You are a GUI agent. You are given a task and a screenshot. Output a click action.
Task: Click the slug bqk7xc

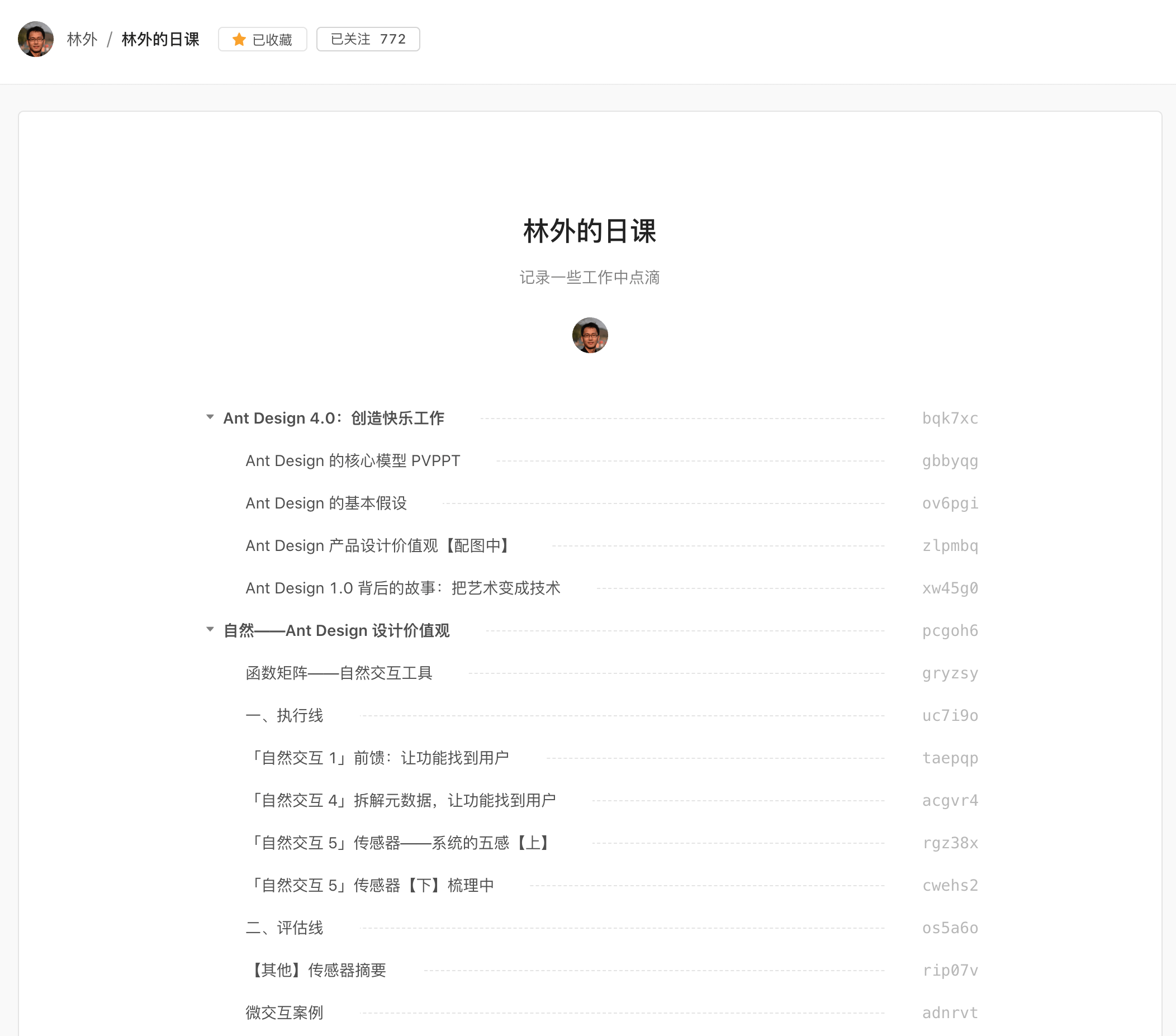[x=950, y=418]
